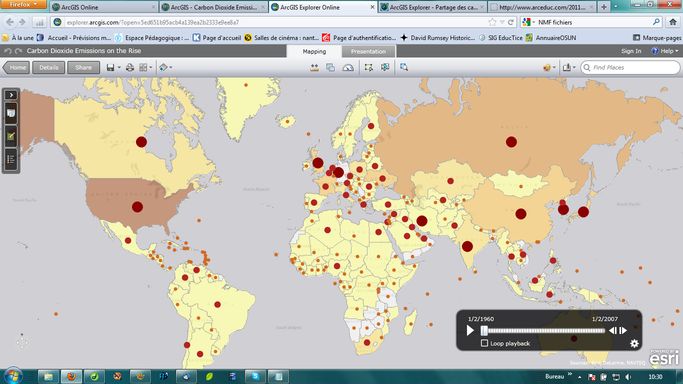Click the zoom search rectangle icon
Screen dimensions: 683x384
point(404,67)
